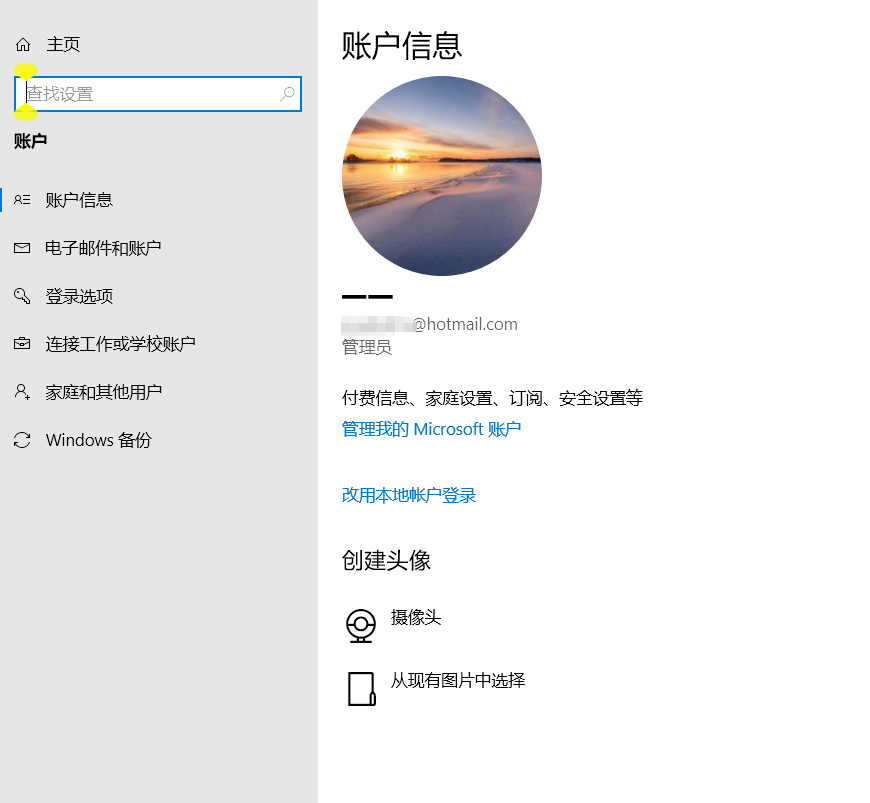Select 账户信息 in the sidebar

[x=79, y=200]
